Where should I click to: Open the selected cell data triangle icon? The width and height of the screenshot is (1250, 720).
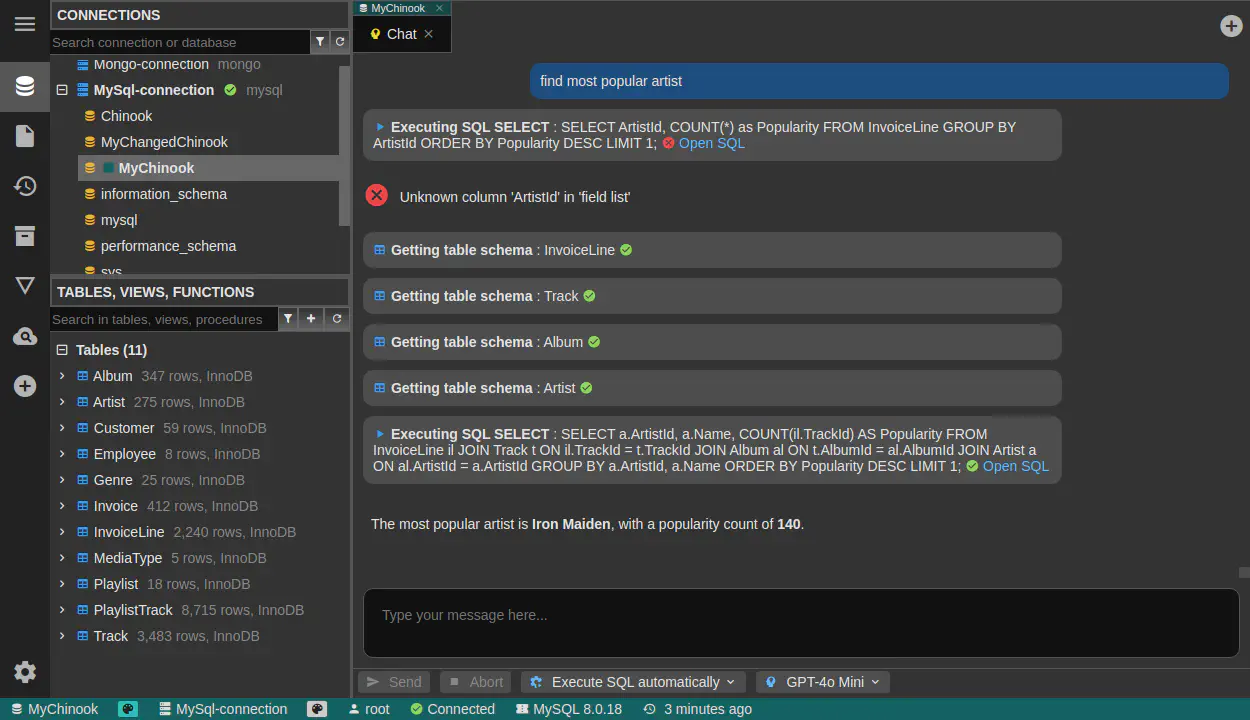[25, 286]
